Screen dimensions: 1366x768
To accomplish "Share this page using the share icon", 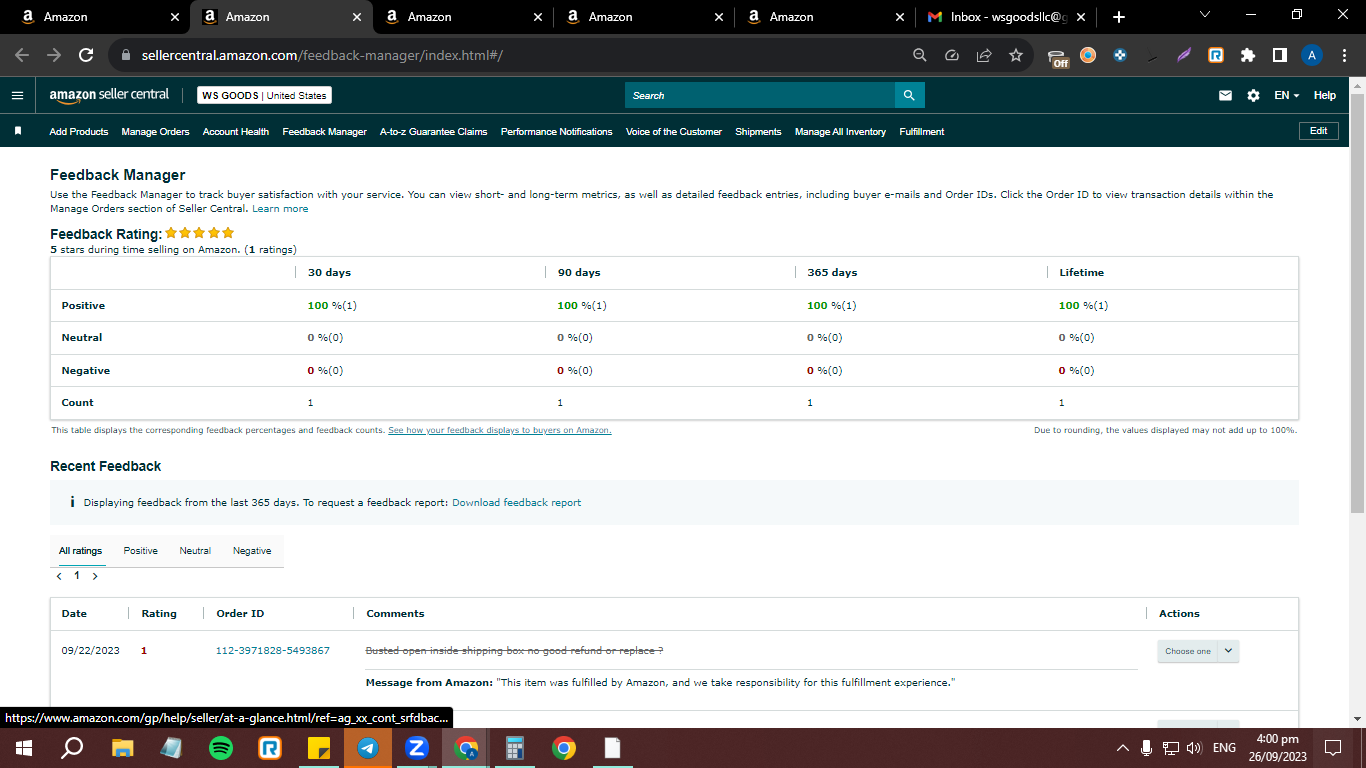I will 984,56.
